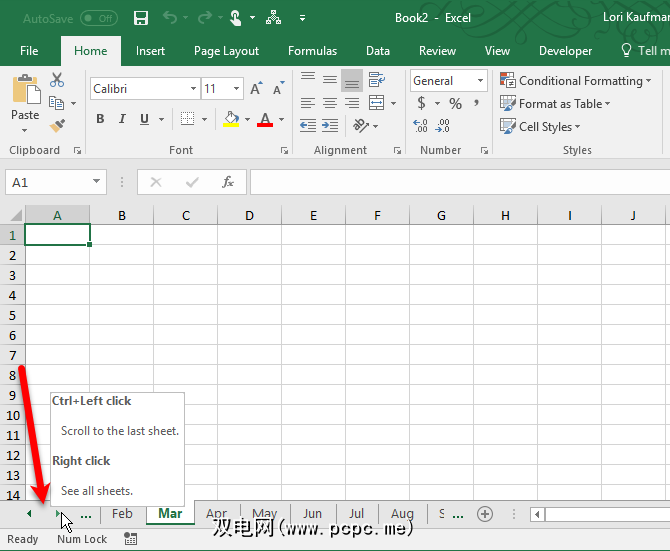The image size is (670, 551).
Task: Toggle Italic formatting
Action: coord(123,119)
